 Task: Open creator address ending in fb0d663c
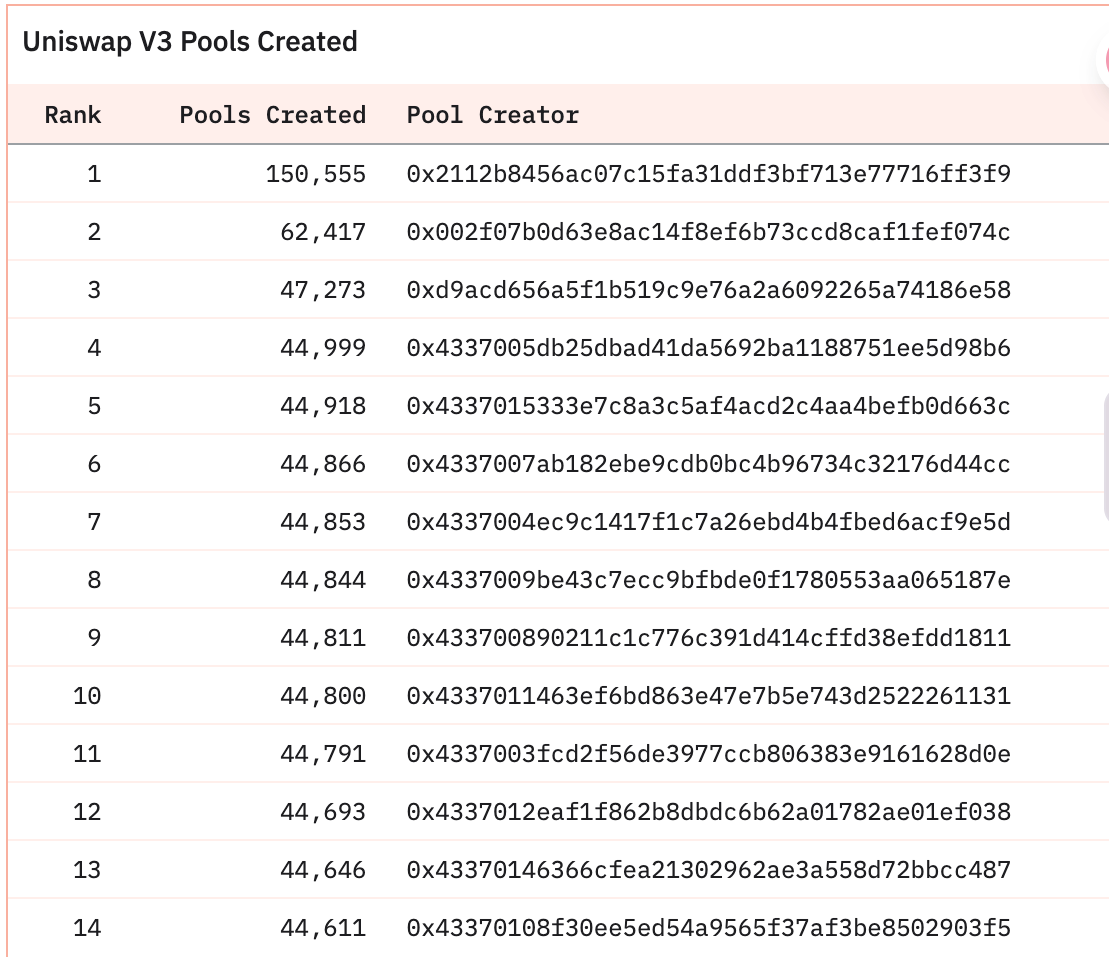708,406
